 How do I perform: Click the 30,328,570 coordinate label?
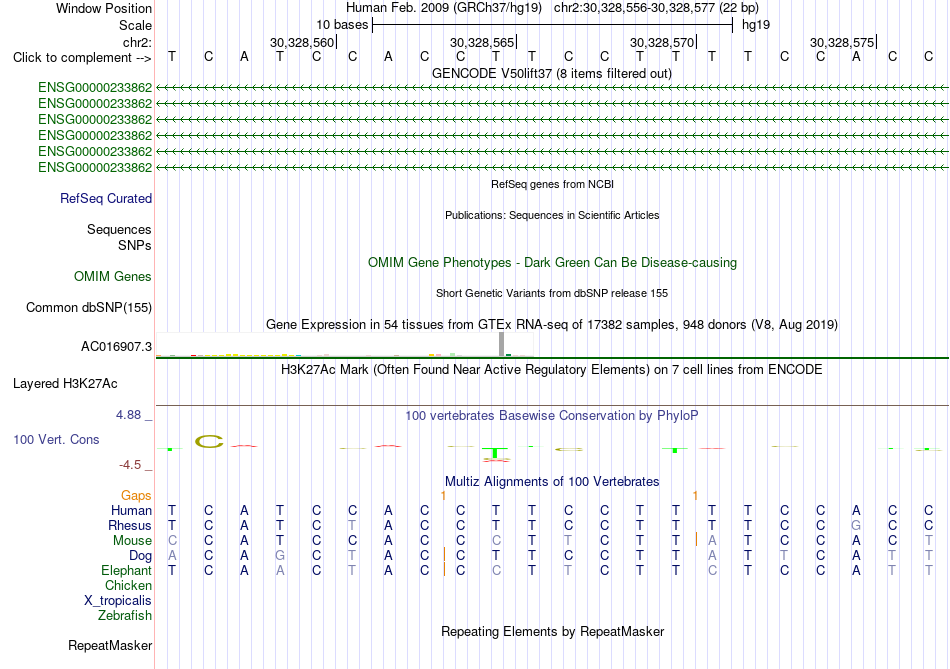662,42
